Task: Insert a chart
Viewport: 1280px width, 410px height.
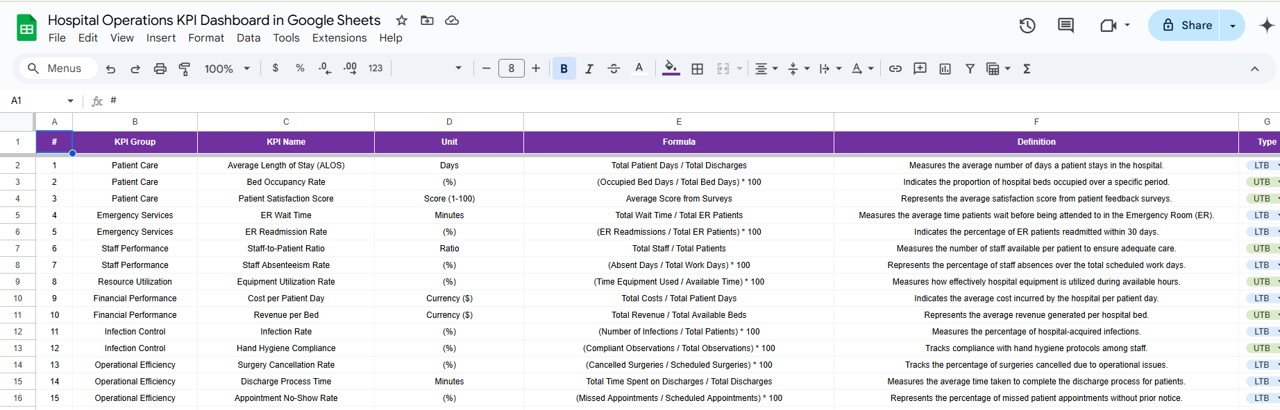Action: click(x=945, y=69)
